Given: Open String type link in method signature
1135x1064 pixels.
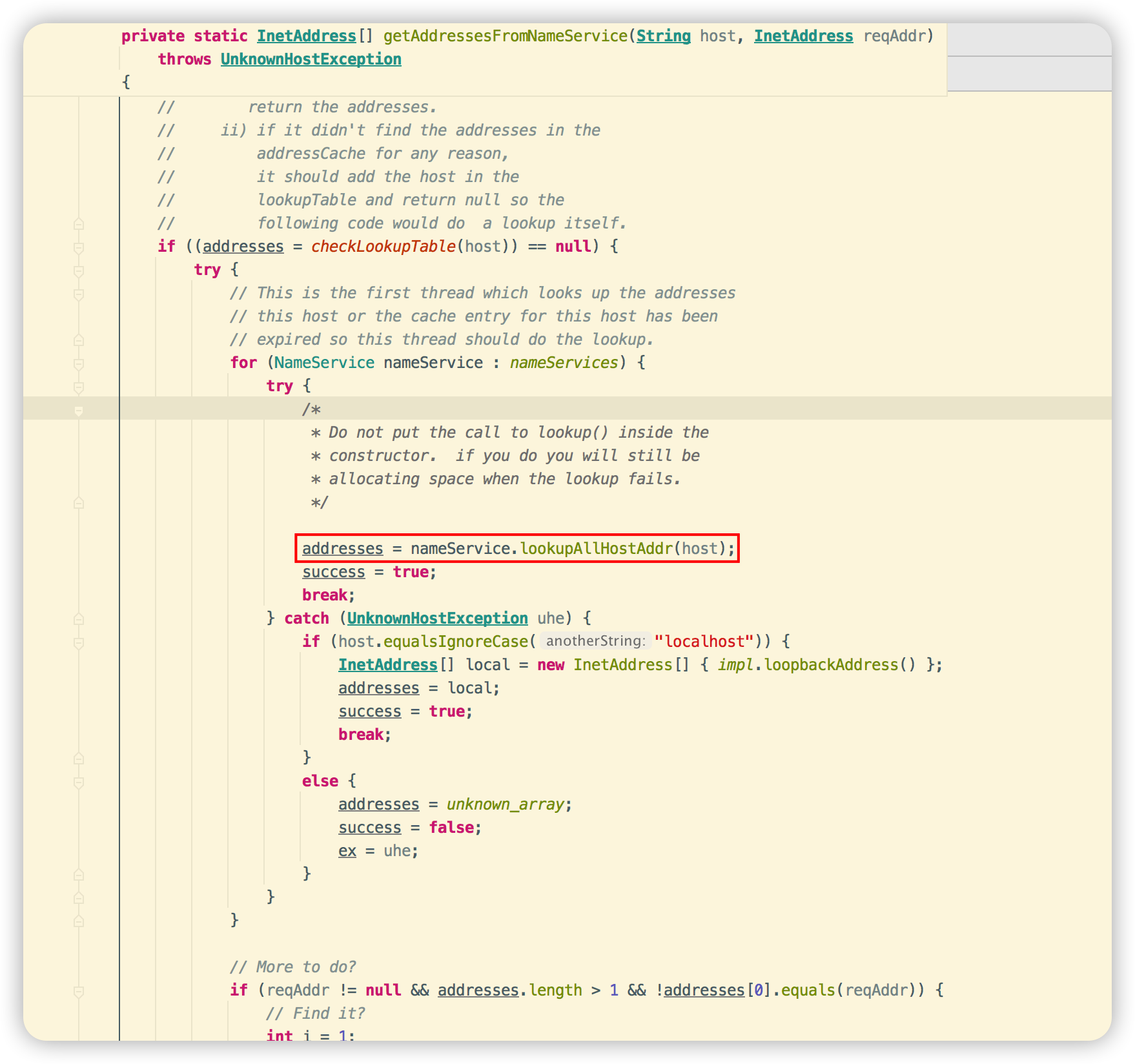Looking at the screenshot, I should 663,36.
